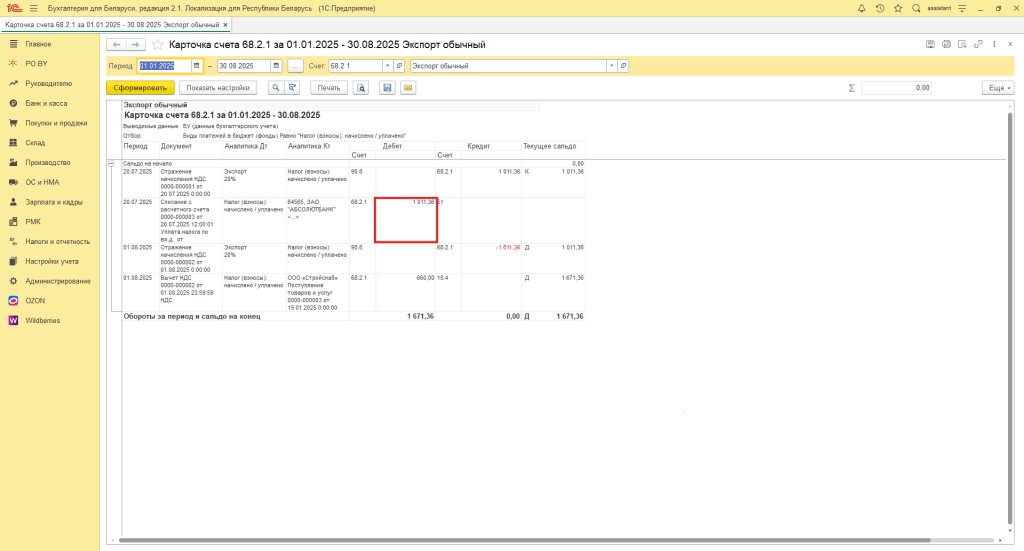Collapse the report group minus expander
1024x551 pixels.
tap(111, 164)
